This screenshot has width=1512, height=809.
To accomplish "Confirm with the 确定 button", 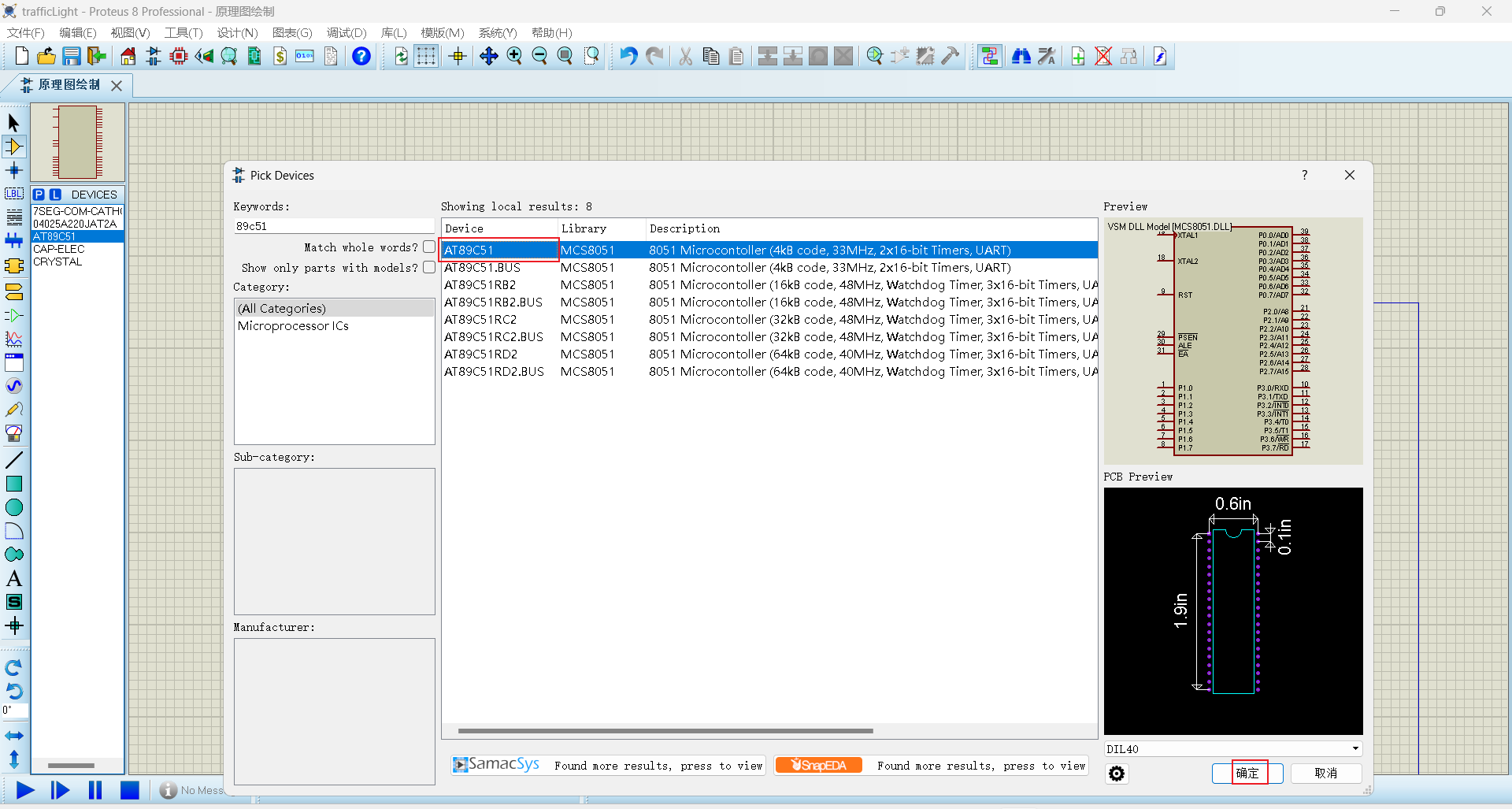I will [1247, 774].
